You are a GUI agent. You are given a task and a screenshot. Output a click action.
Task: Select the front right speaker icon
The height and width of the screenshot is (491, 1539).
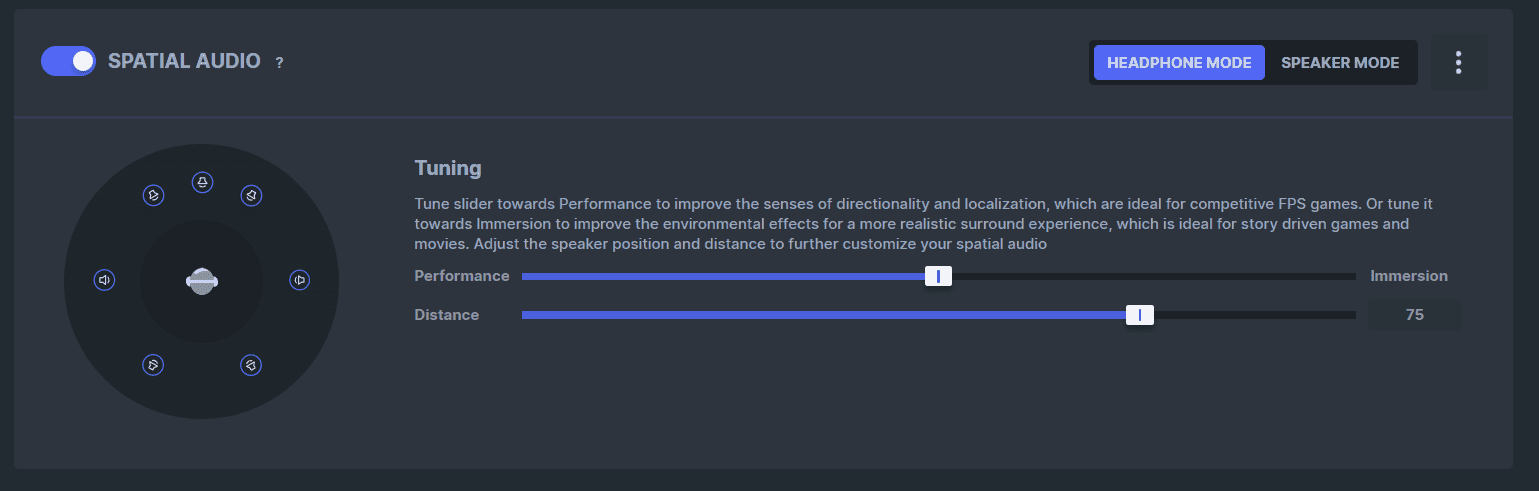click(251, 195)
